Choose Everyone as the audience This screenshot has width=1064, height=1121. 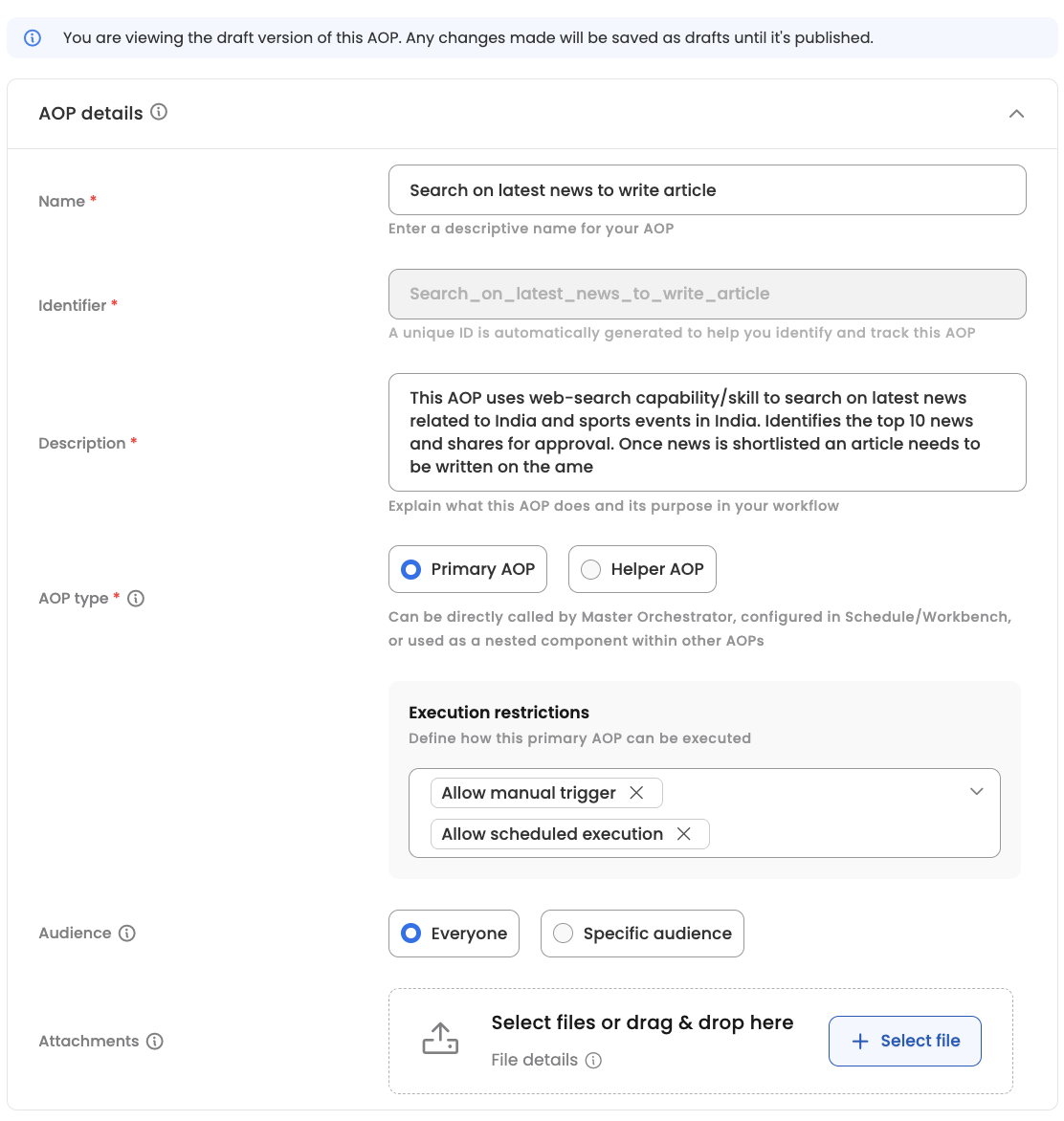tap(411, 934)
